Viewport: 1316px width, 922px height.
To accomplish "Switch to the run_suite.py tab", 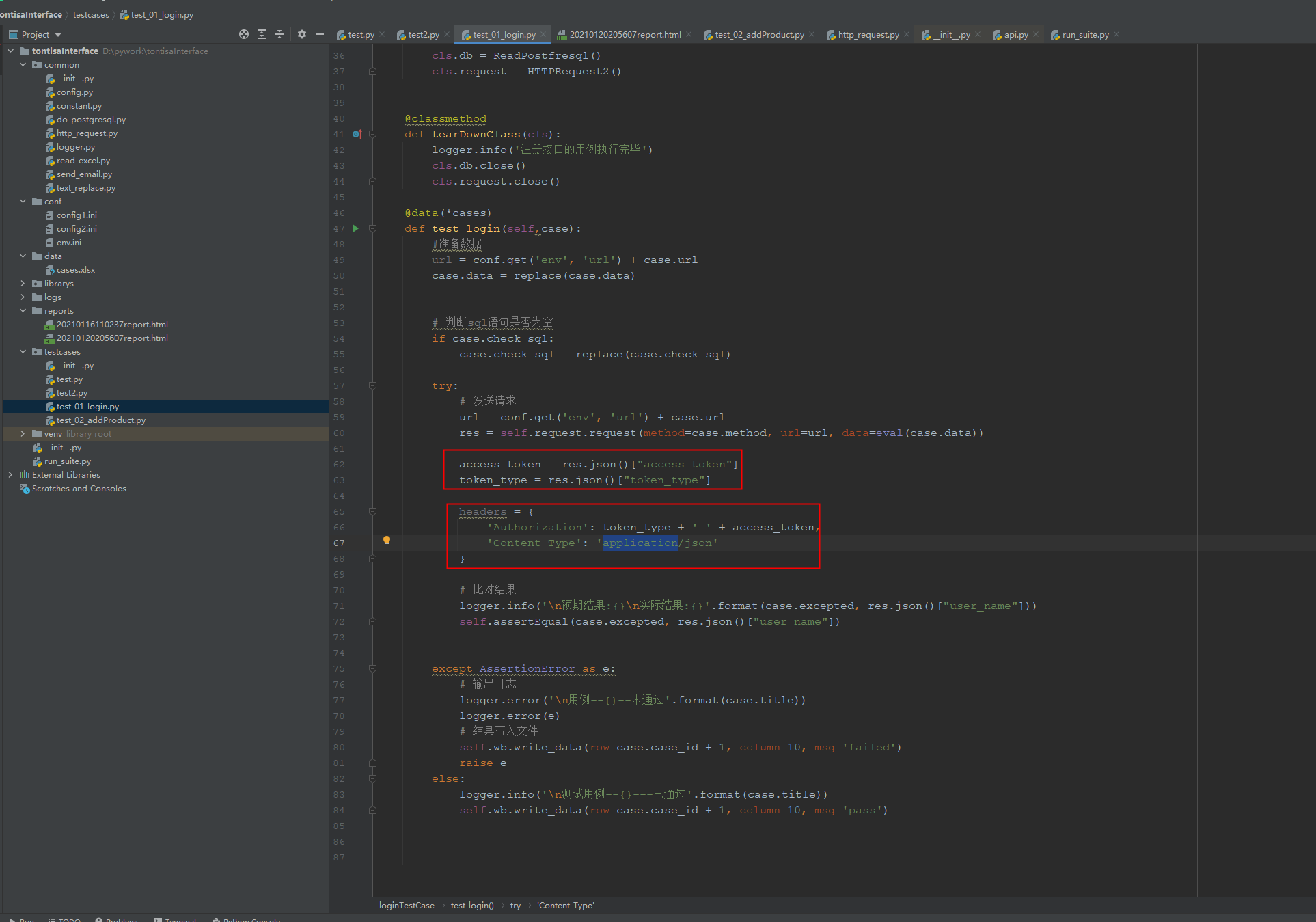I will pyautogui.click(x=1084, y=35).
